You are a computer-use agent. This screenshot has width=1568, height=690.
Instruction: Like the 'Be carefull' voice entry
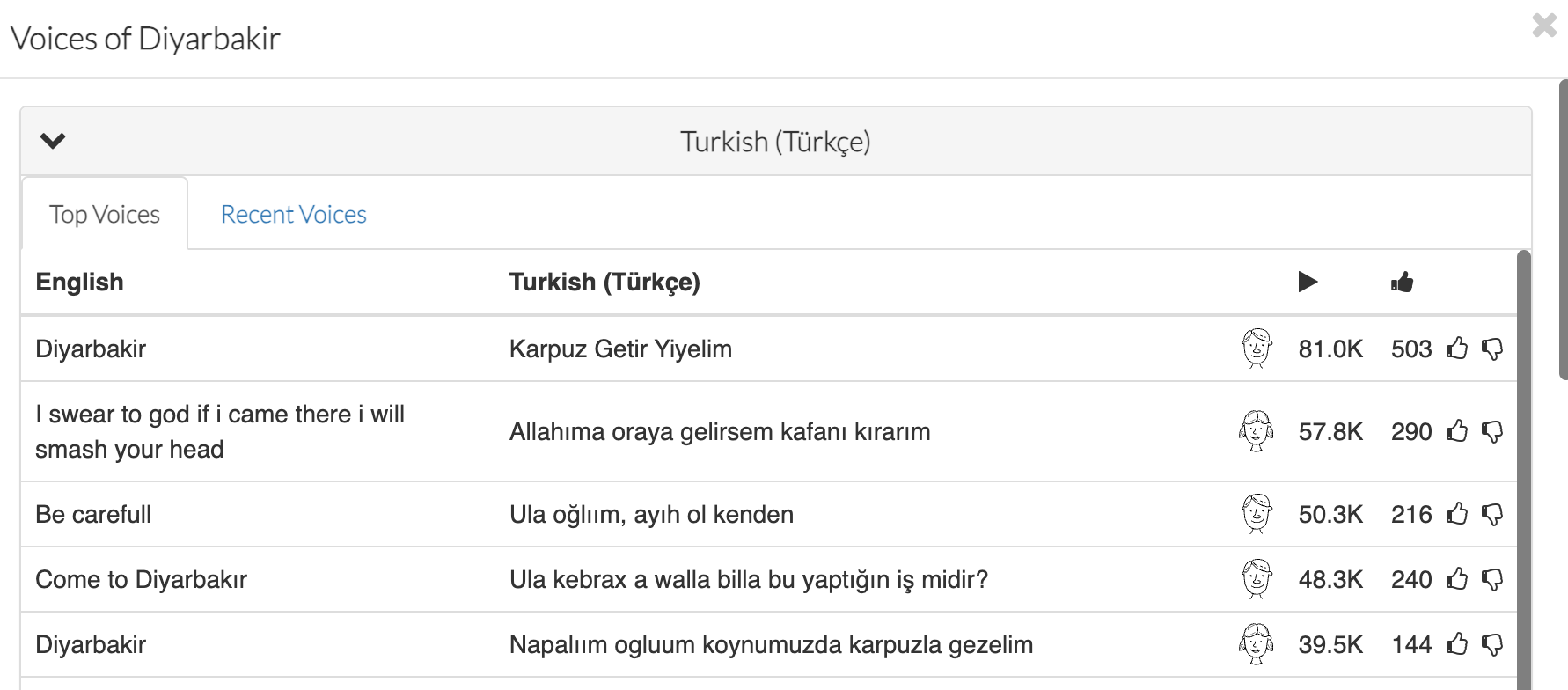click(1458, 514)
